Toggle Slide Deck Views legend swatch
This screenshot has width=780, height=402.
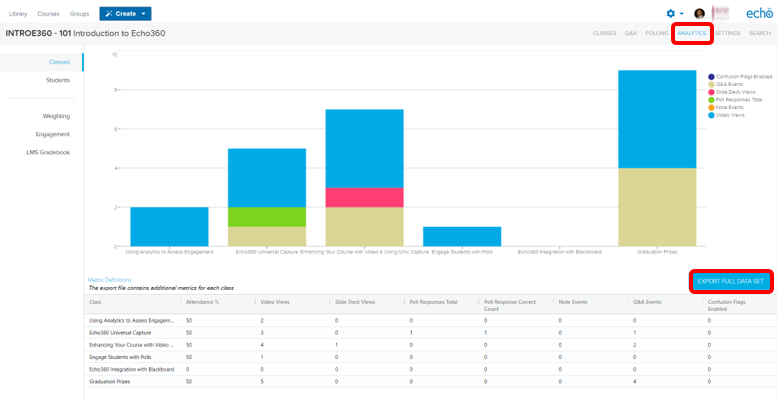711,92
